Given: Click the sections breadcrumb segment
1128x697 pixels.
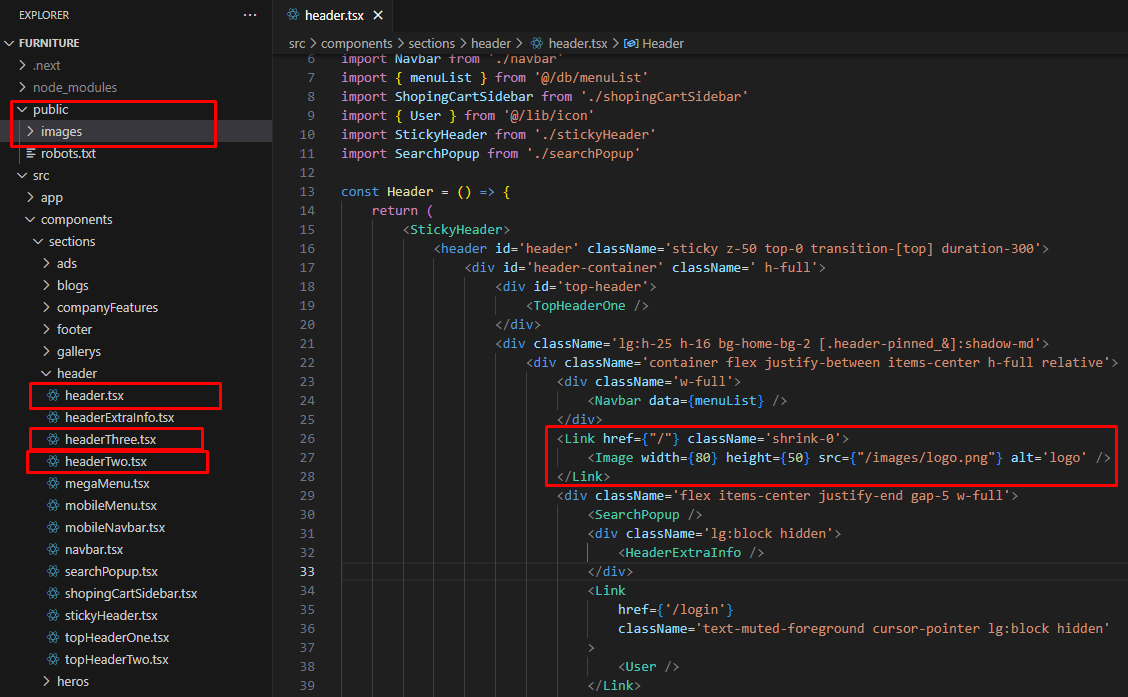Looking at the screenshot, I should point(431,44).
